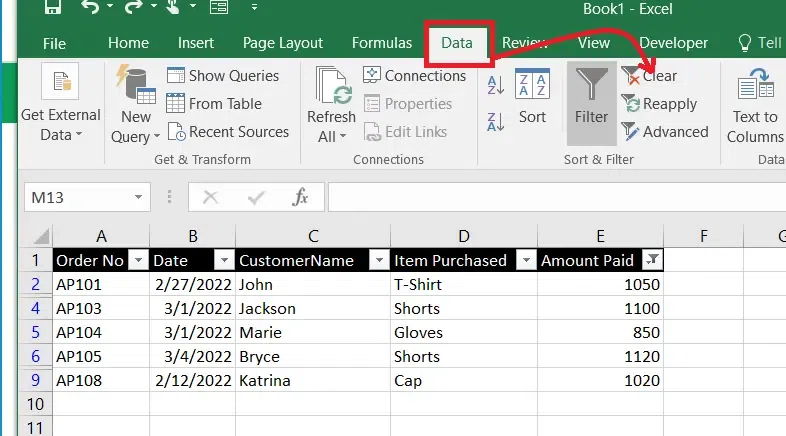
Task: Open Order No filter dropdown
Action: pos(138,260)
